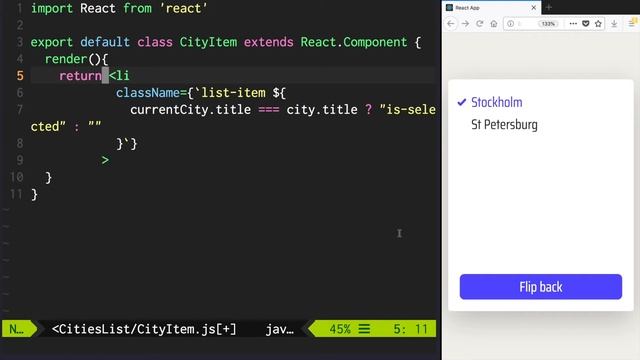640x360 pixels.
Task: Go back in the browser
Action: (451, 24)
